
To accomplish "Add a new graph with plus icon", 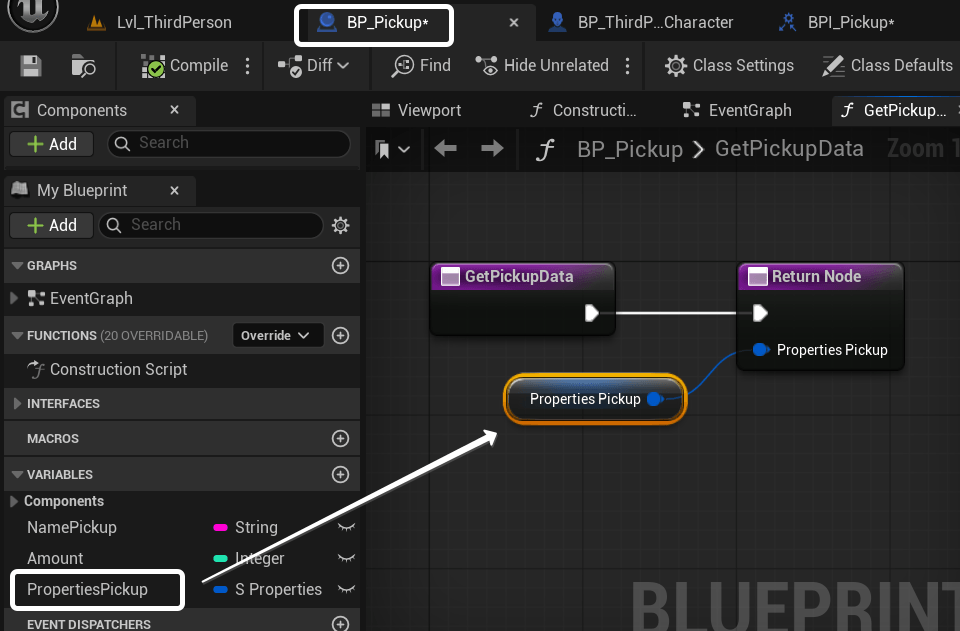I will coord(340,265).
